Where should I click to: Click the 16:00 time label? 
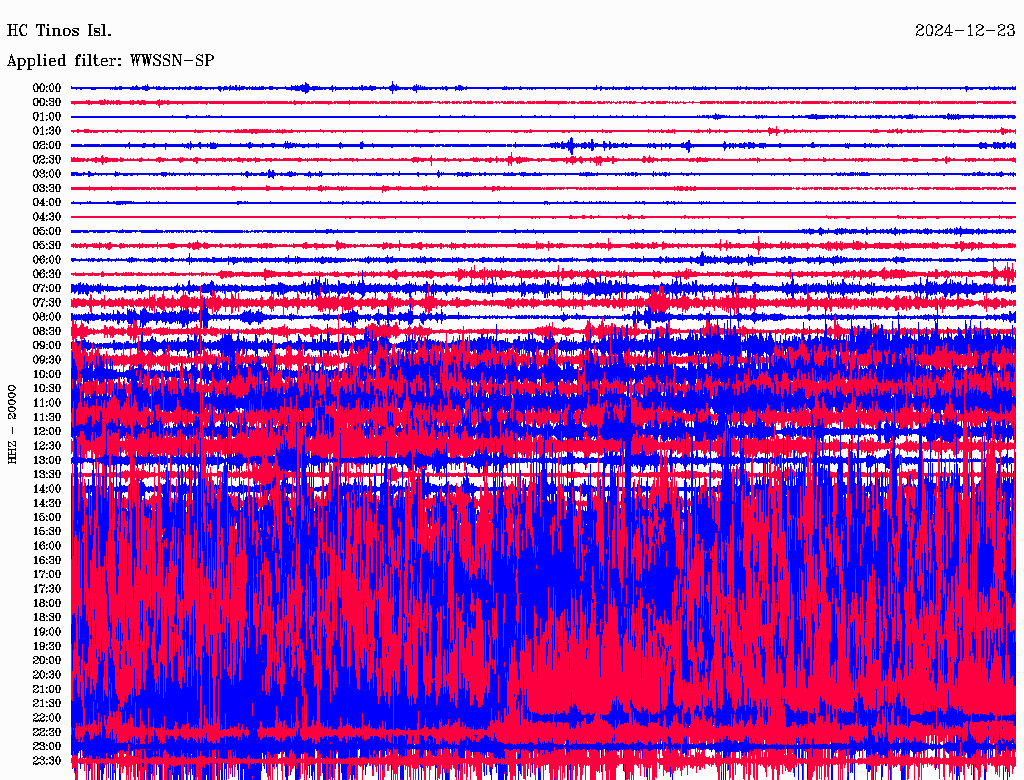(47, 545)
